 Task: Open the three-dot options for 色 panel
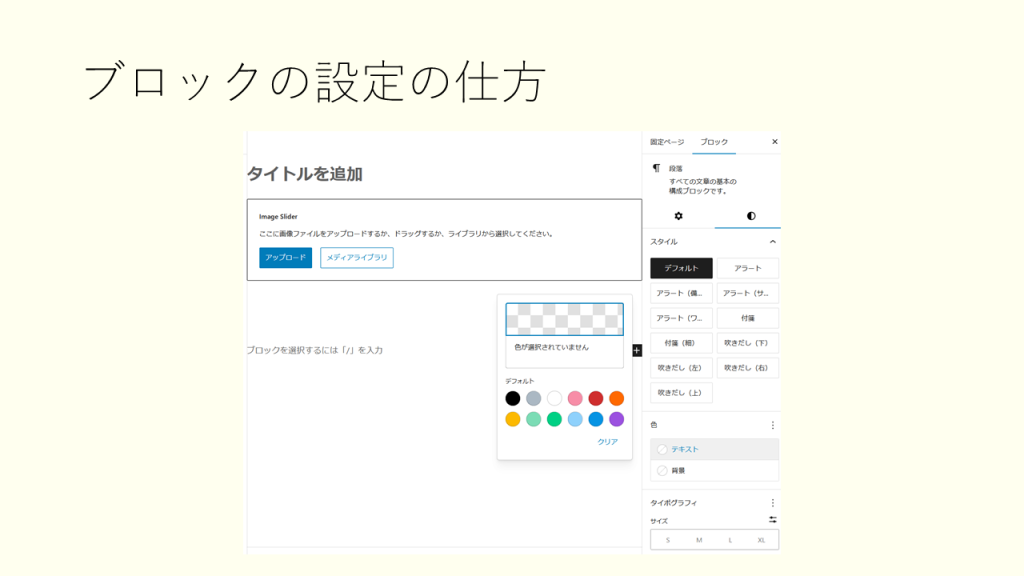772,425
